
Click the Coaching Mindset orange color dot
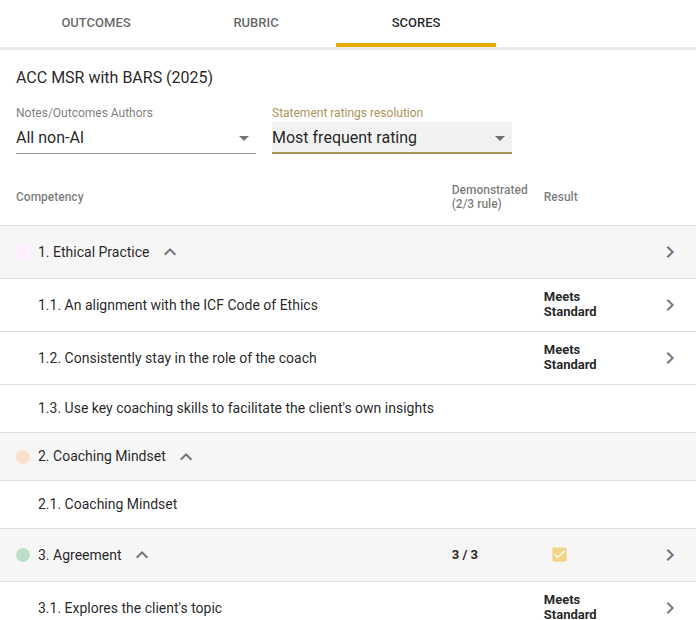tap(23, 457)
